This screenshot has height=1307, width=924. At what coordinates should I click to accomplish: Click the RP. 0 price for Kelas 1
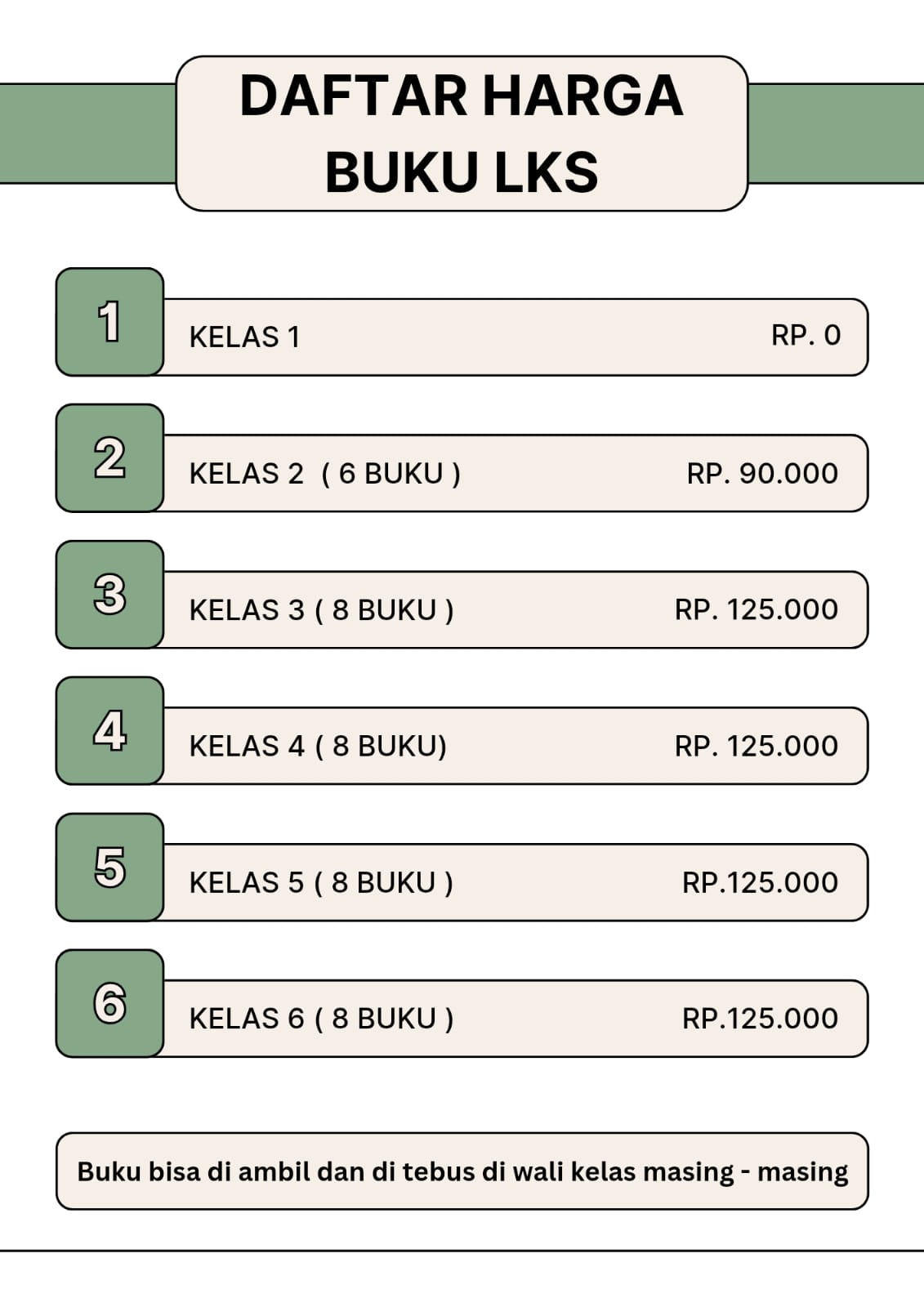806,336
